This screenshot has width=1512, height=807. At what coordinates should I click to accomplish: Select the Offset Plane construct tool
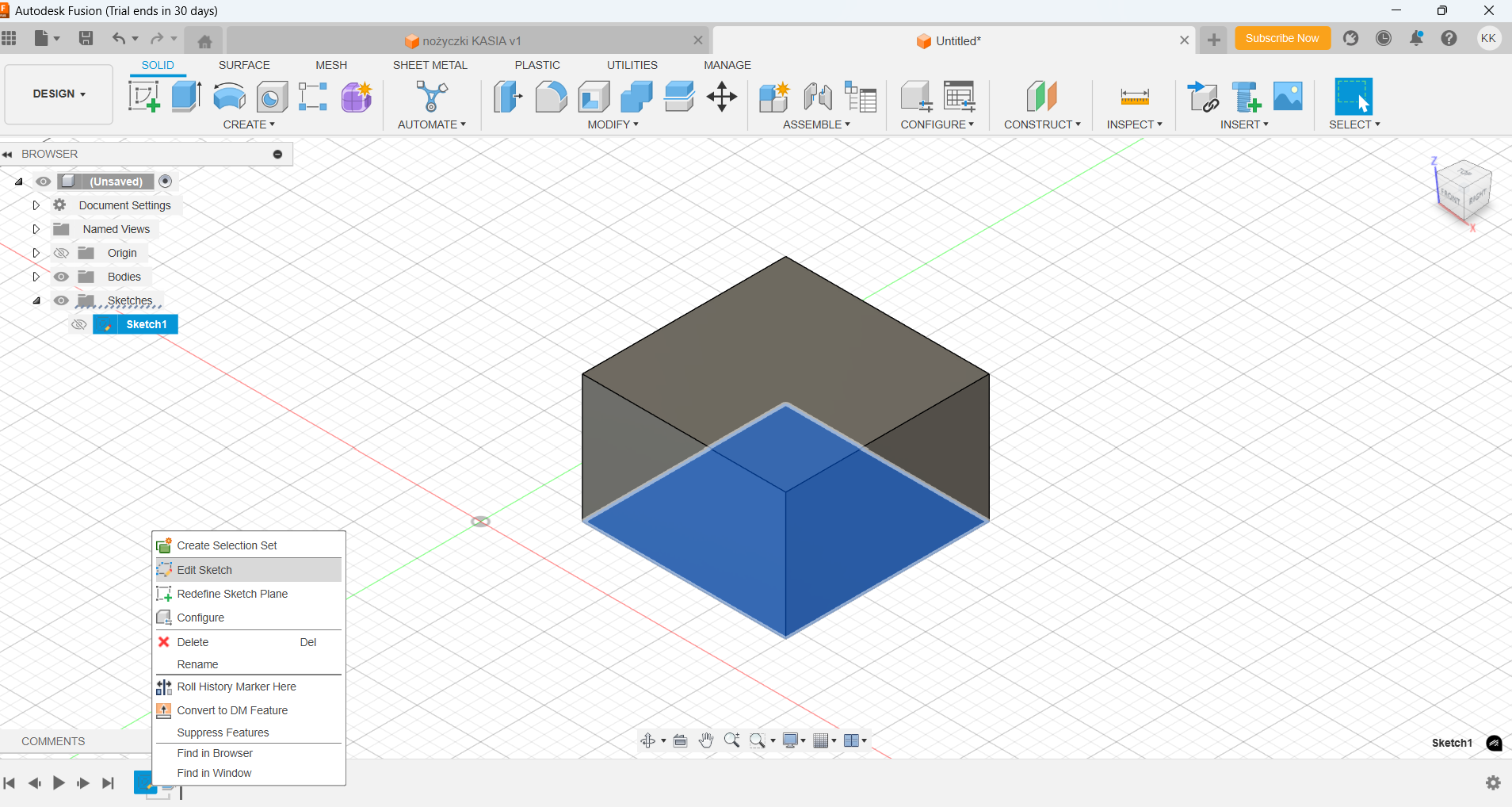1041,97
